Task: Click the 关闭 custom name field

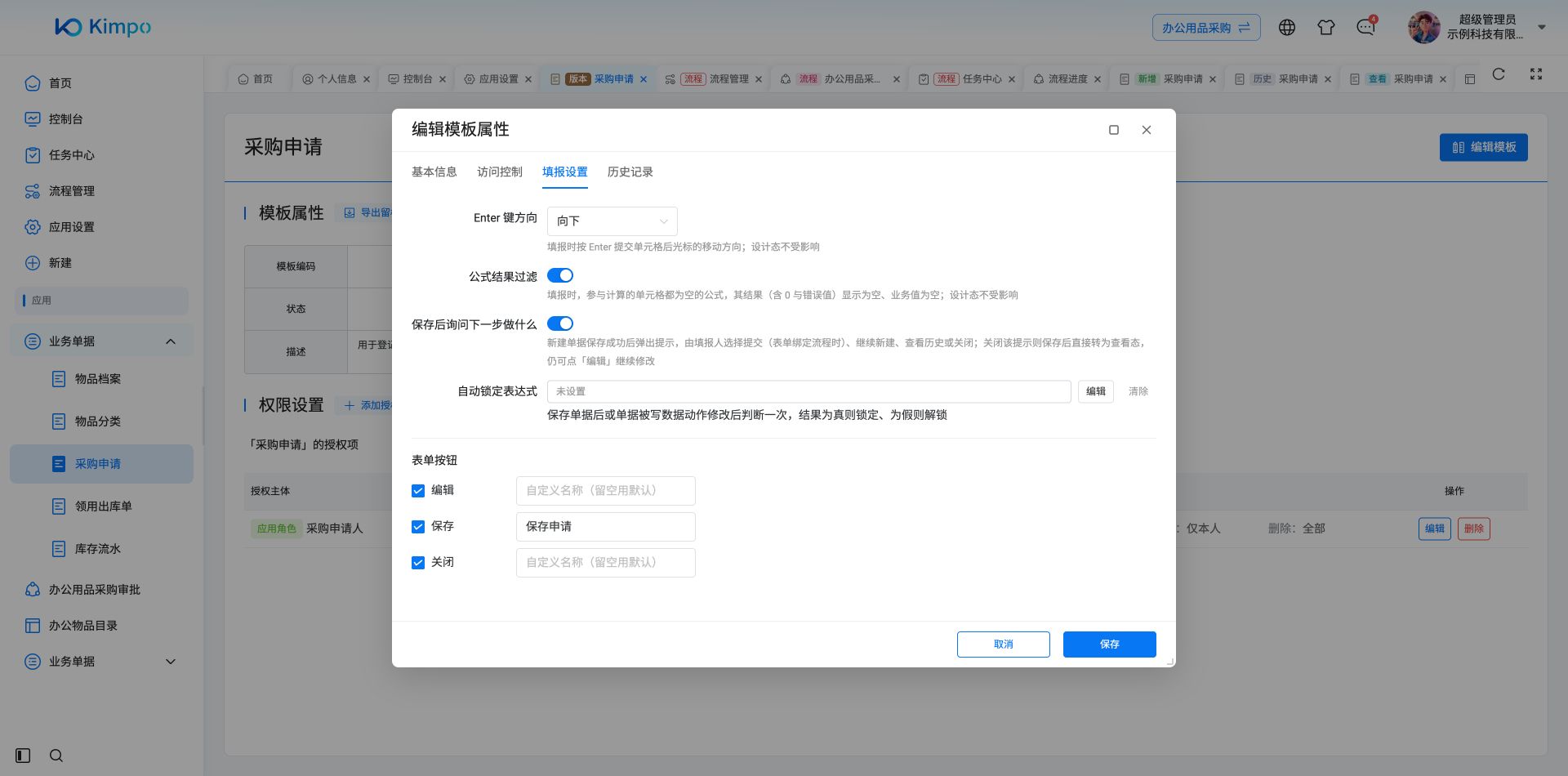Action: [x=606, y=563]
